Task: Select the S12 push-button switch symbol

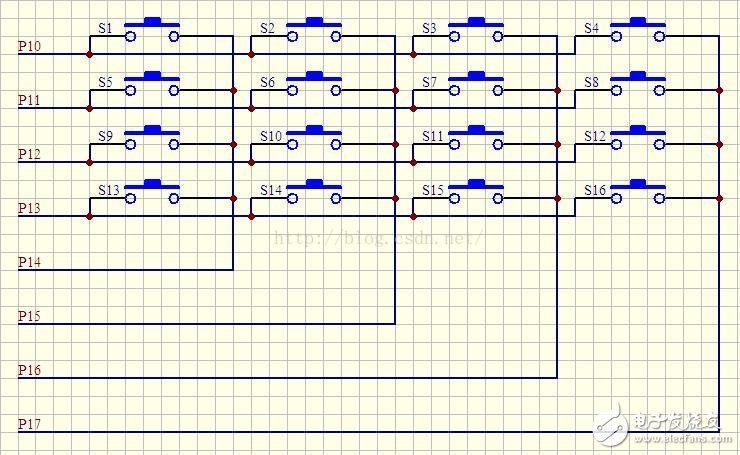Action: [637, 139]
